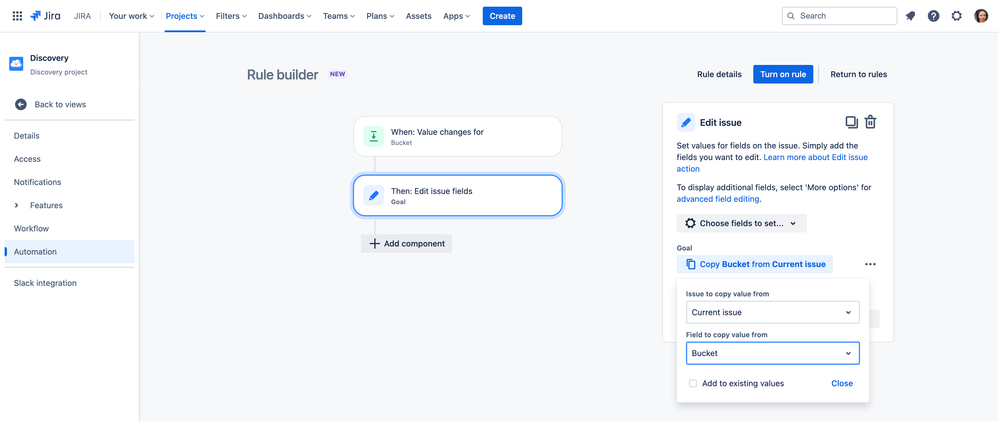The height and width of the screenshot is (421, 998).
Task: Select the When: Value changes for trigger card
Action: click(458, 136)
